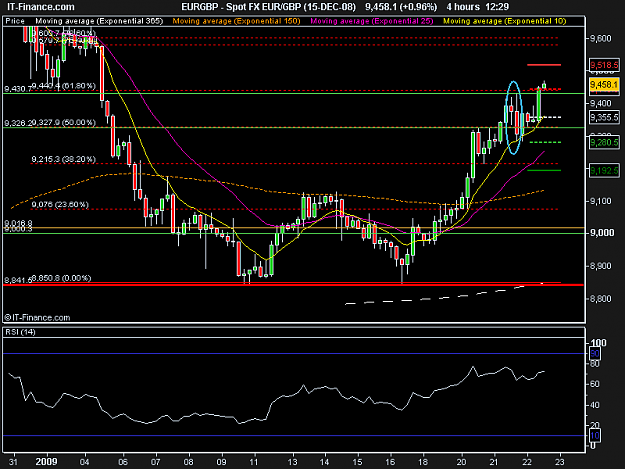Click the 18 label on date axis

tap(423, 462)
